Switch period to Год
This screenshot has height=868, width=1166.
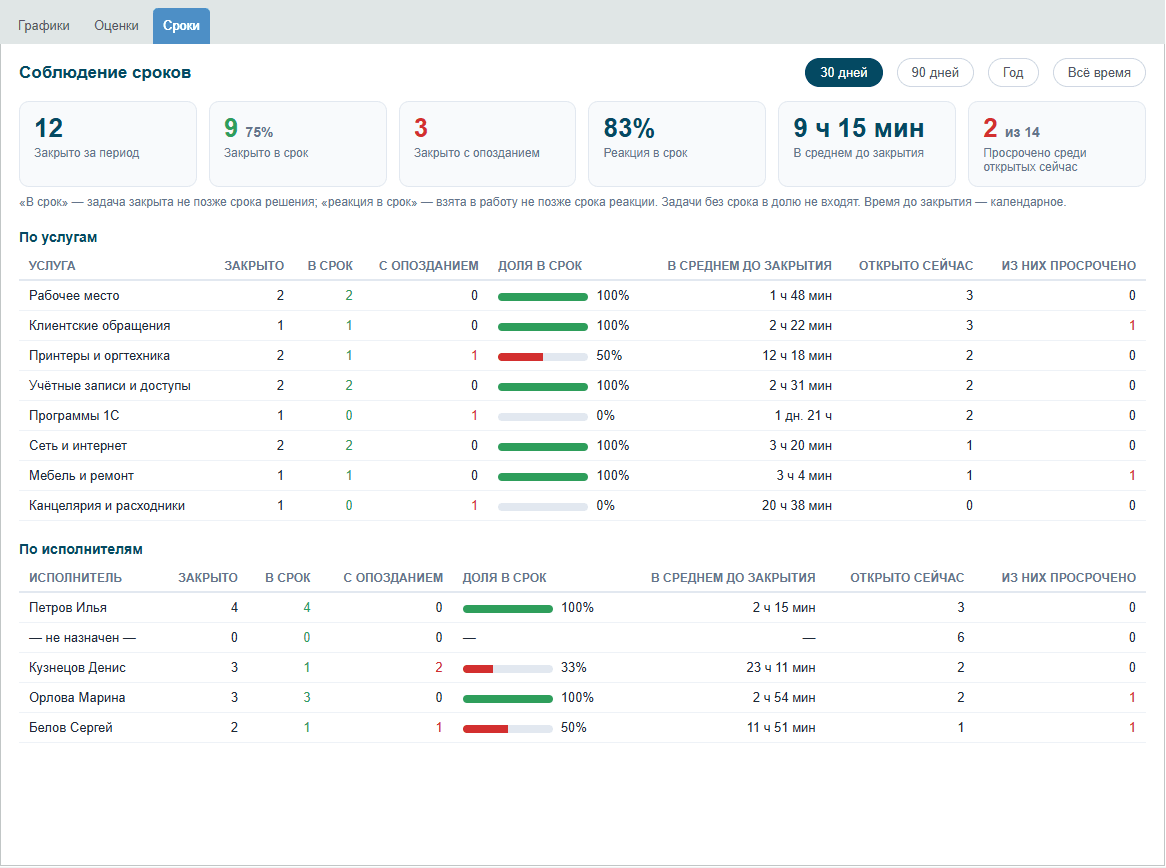tap(1013, 72)
